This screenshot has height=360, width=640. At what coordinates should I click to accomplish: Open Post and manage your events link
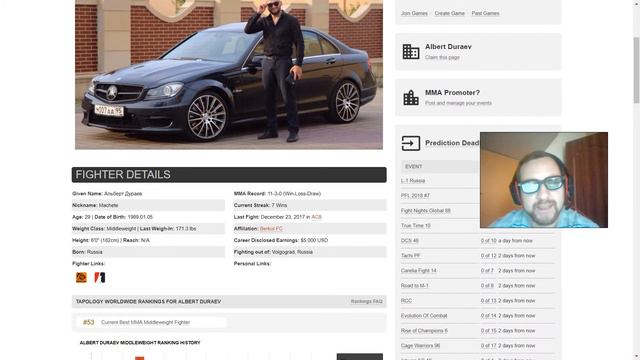coord(458,103)
